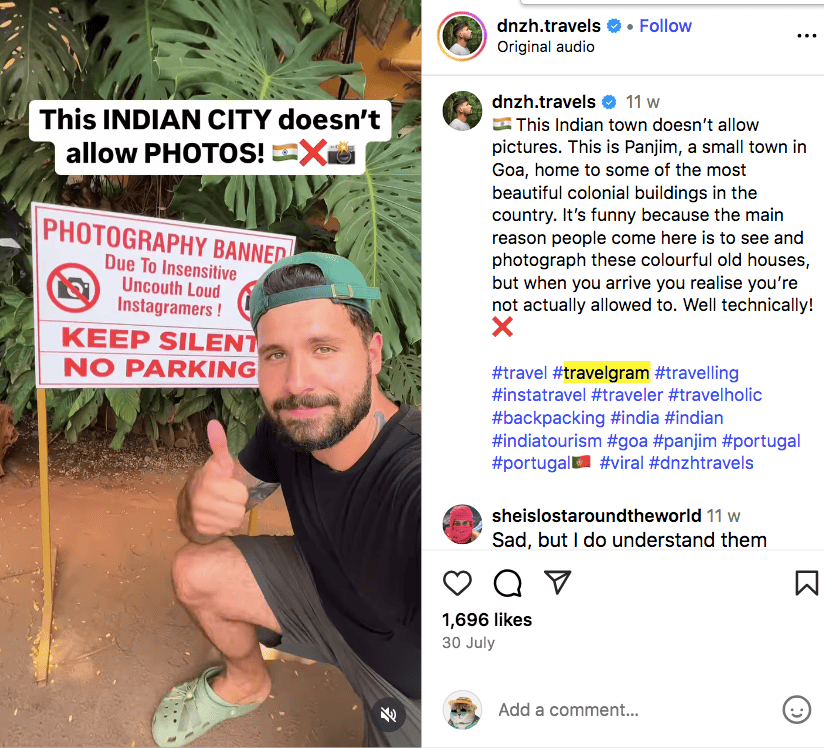Save the post using the bookmark icon

[806, 583]
